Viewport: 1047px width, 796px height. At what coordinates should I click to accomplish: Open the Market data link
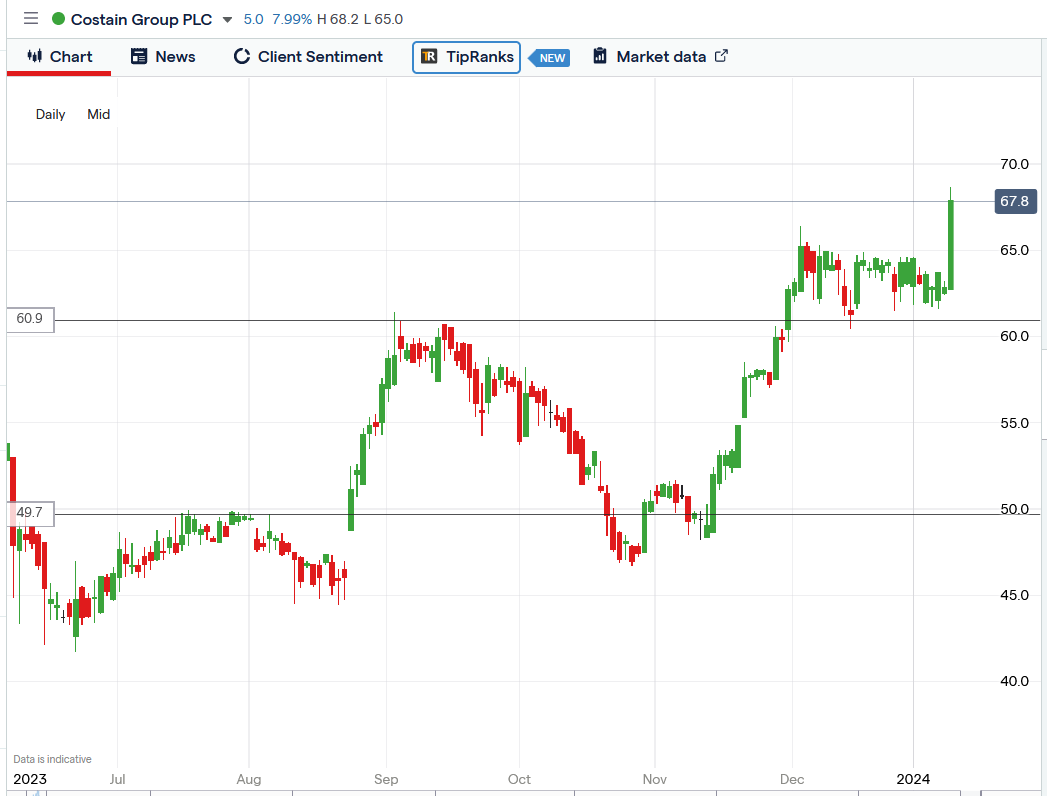click(x=660, y=57)
